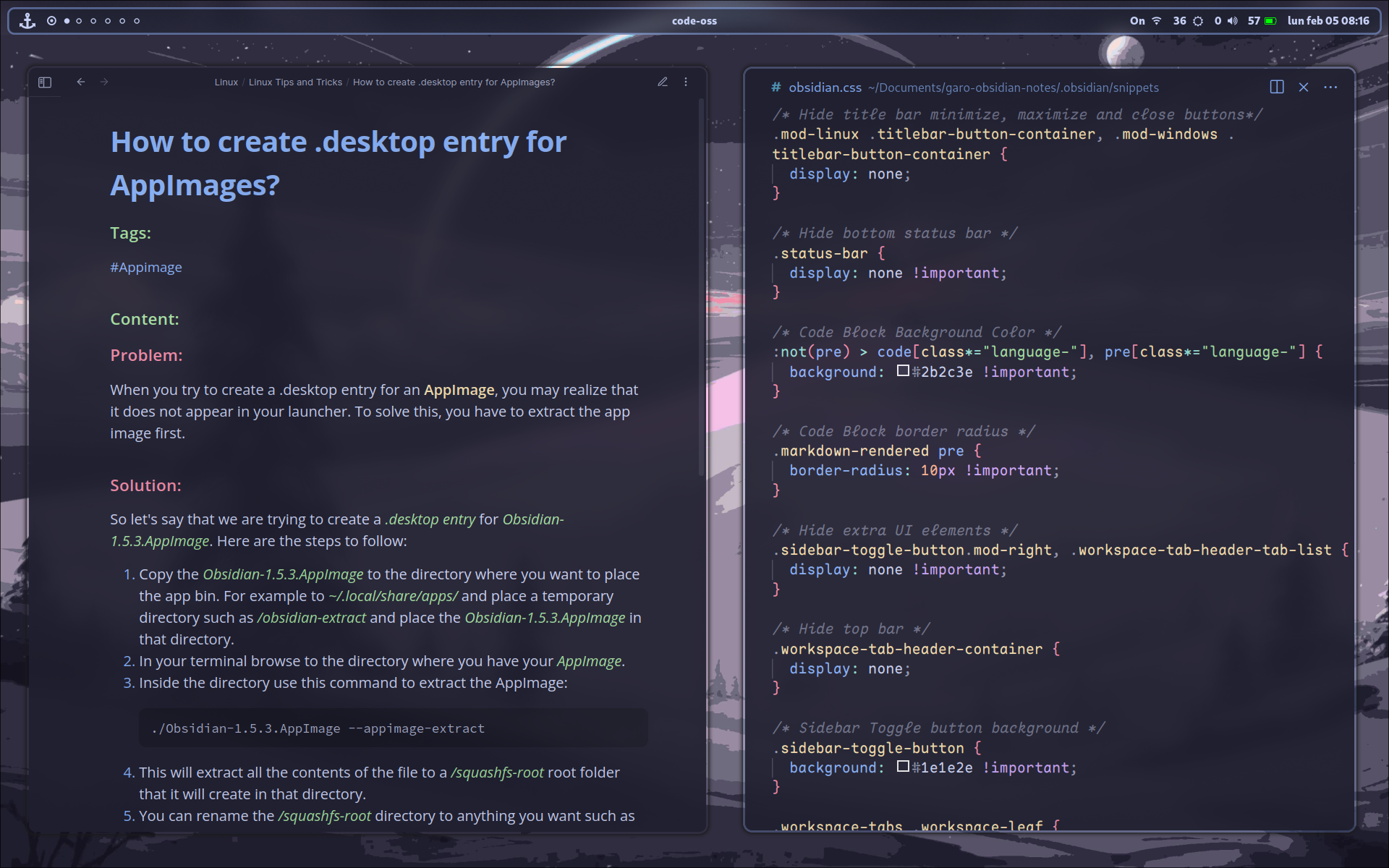The width and height of the screenshot is (1389, 868).
Task: Switch to the filled dot workspace
Action: coord(67,21)
